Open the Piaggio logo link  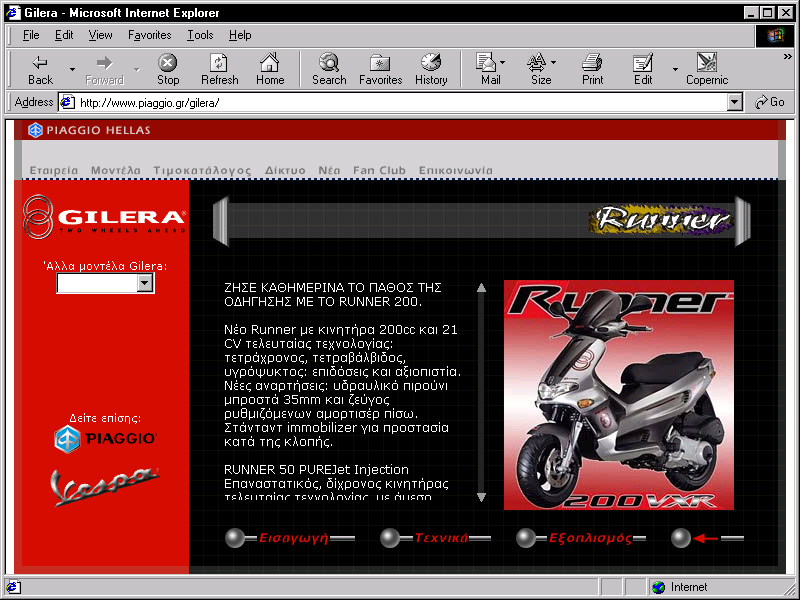click(105, 439)
